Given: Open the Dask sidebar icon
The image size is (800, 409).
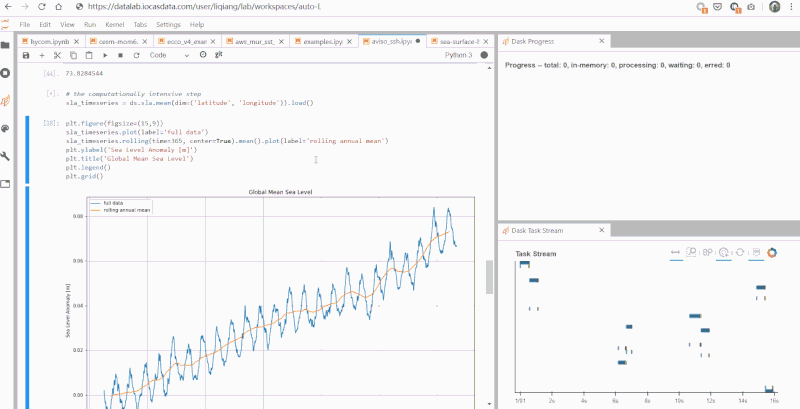Looking at the screenshot, I should click(x=5, y=100).
